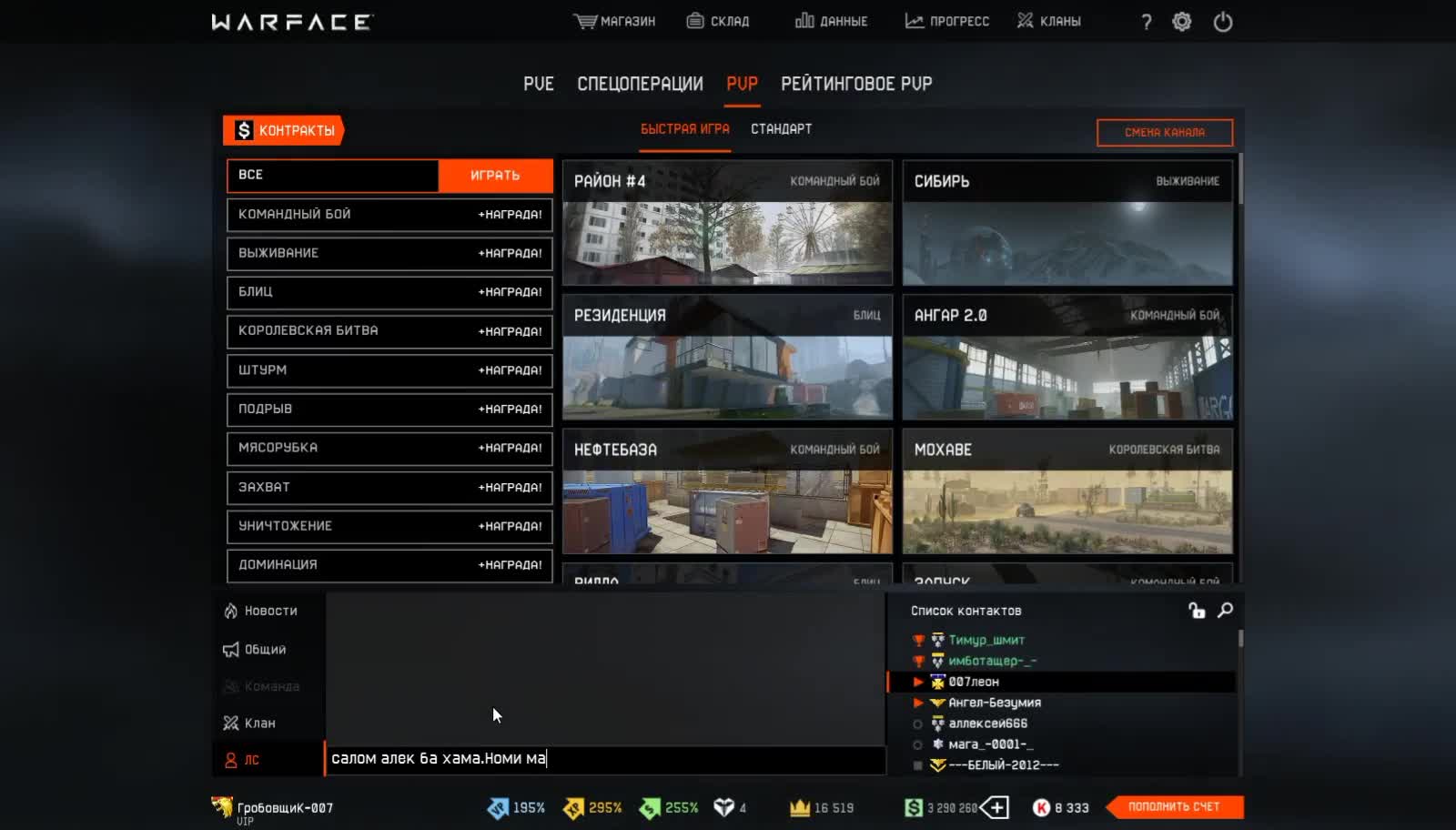Click the gold 295% booster icon
Image resolution: width=1456 pixels, height=830 pixels.
tap(573, 808)
